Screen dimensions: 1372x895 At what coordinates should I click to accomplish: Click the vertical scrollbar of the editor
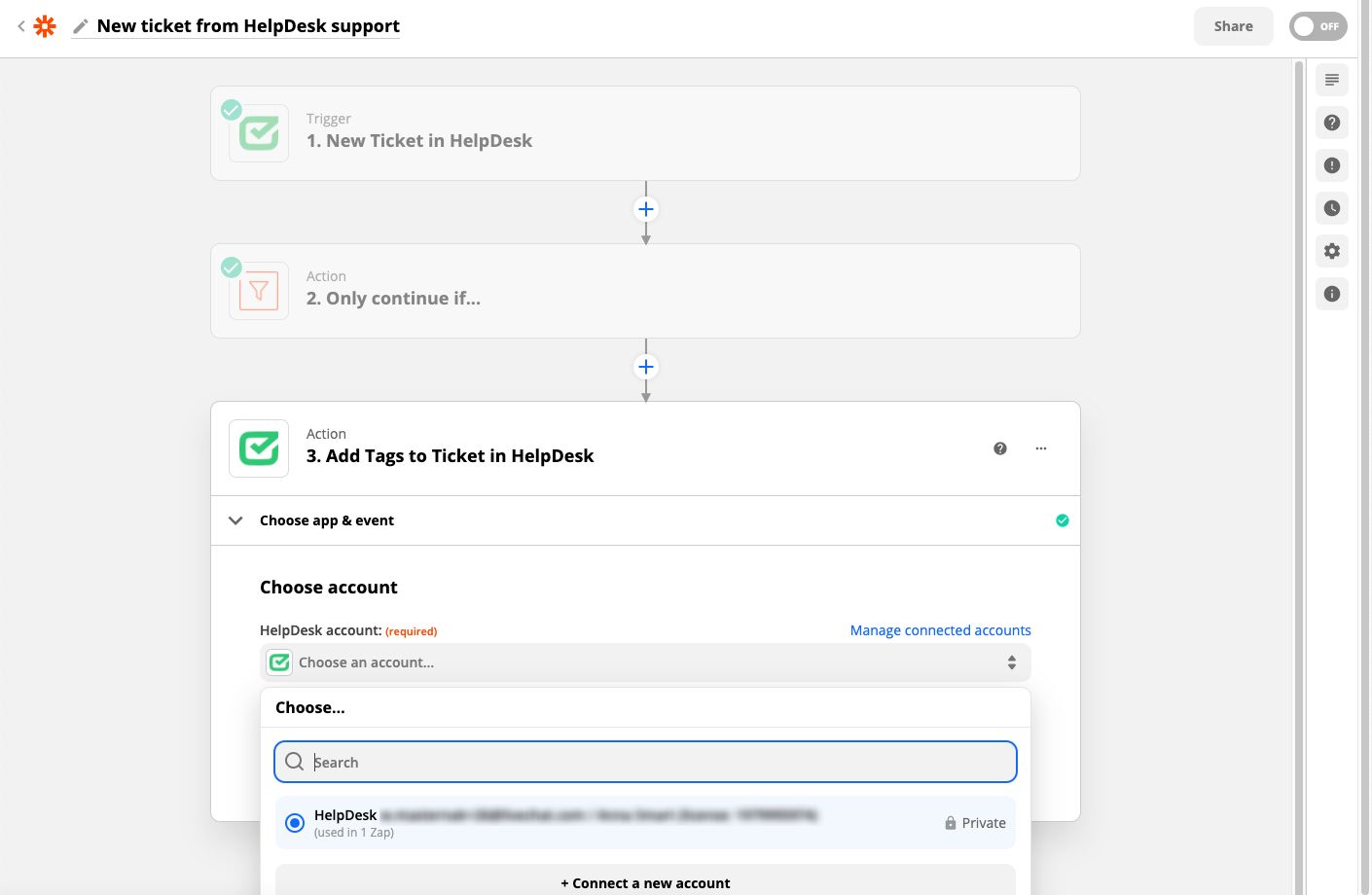1298,477
